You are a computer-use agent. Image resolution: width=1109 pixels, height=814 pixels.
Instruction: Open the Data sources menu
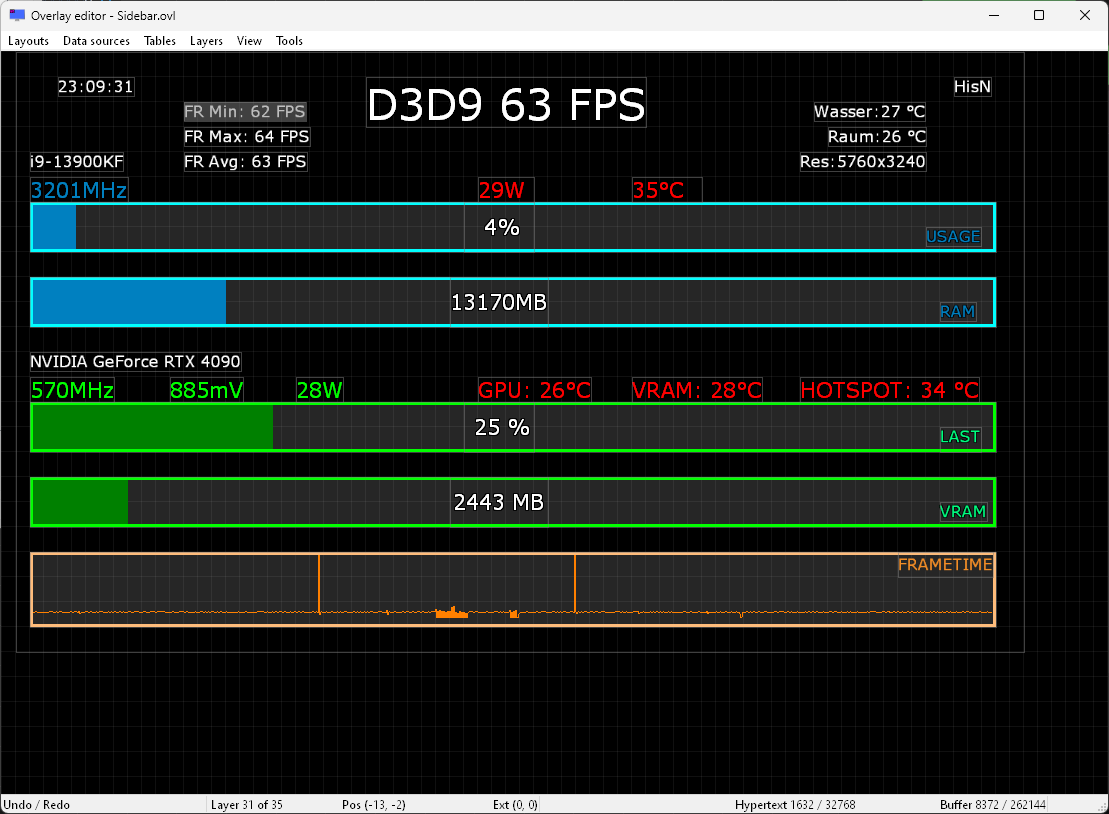[x=96, y=41]
